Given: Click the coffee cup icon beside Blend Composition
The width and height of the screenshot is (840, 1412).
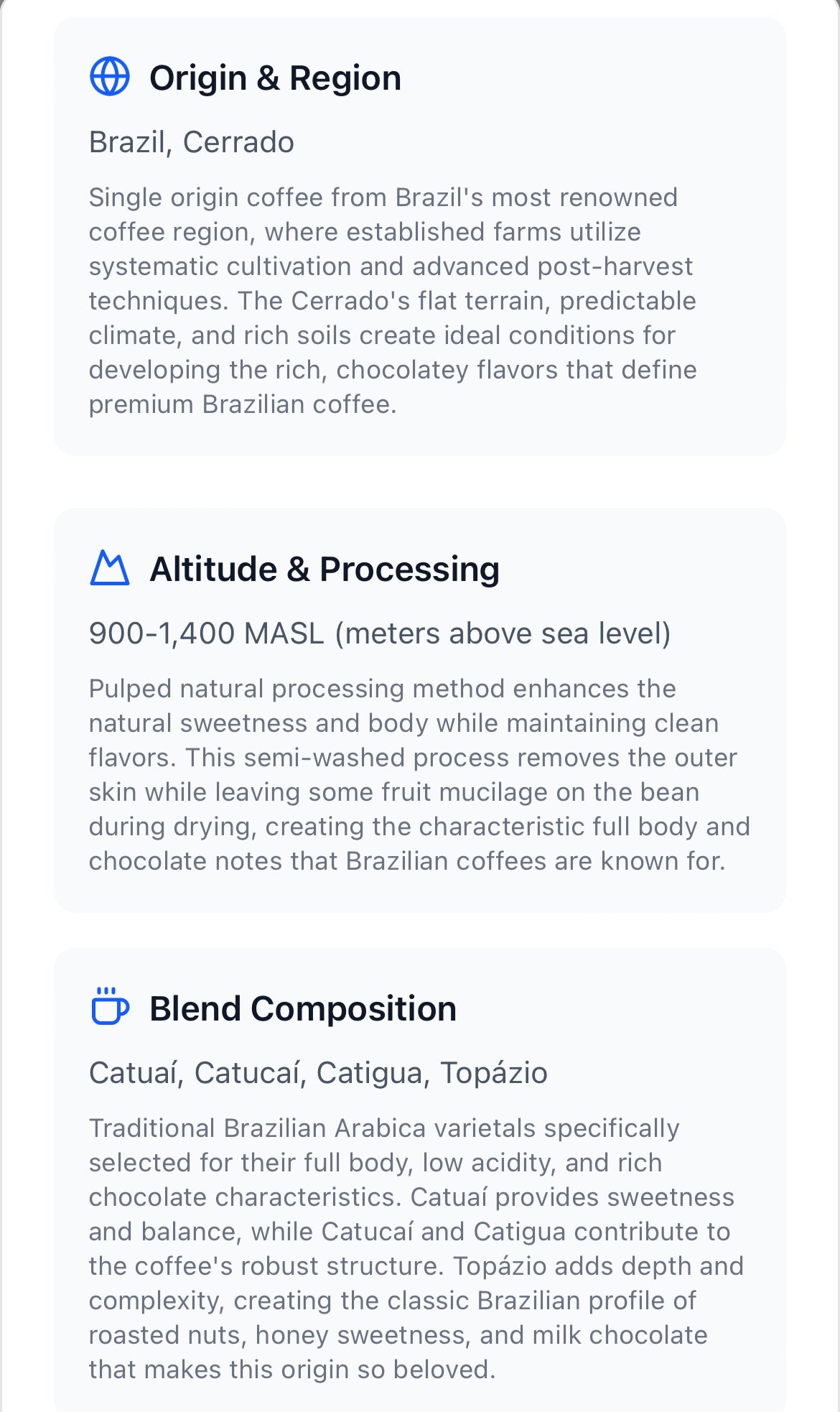Looking at the screenshot, I should pos(110,1006).
